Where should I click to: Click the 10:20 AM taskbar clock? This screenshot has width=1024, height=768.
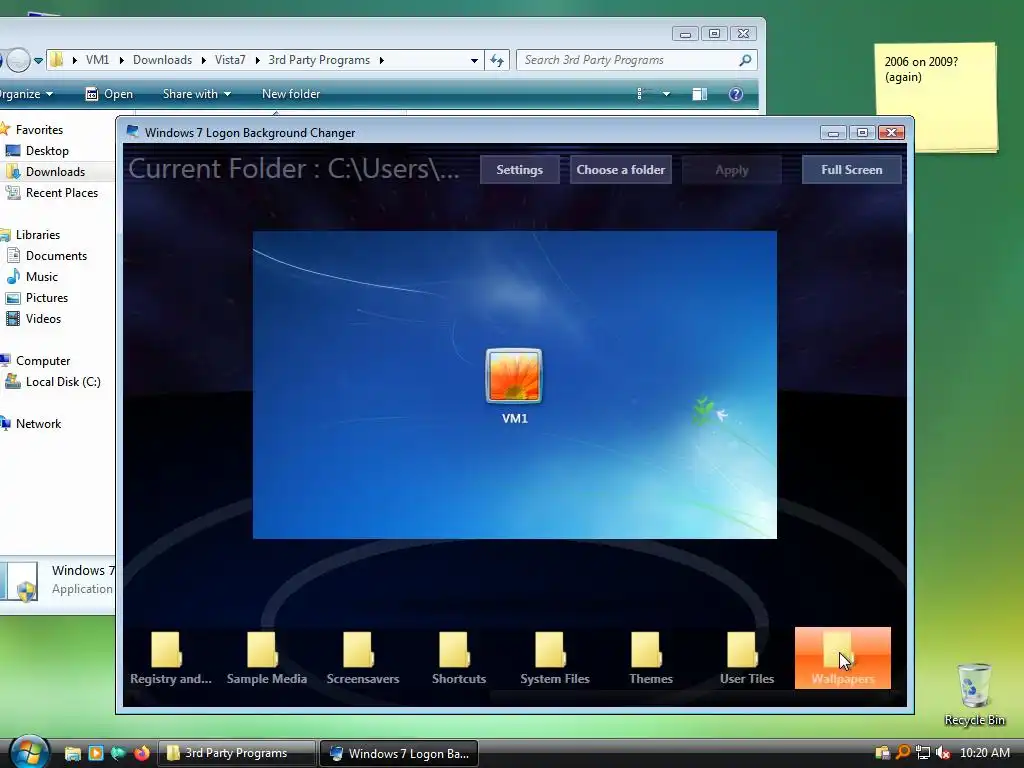985,753
